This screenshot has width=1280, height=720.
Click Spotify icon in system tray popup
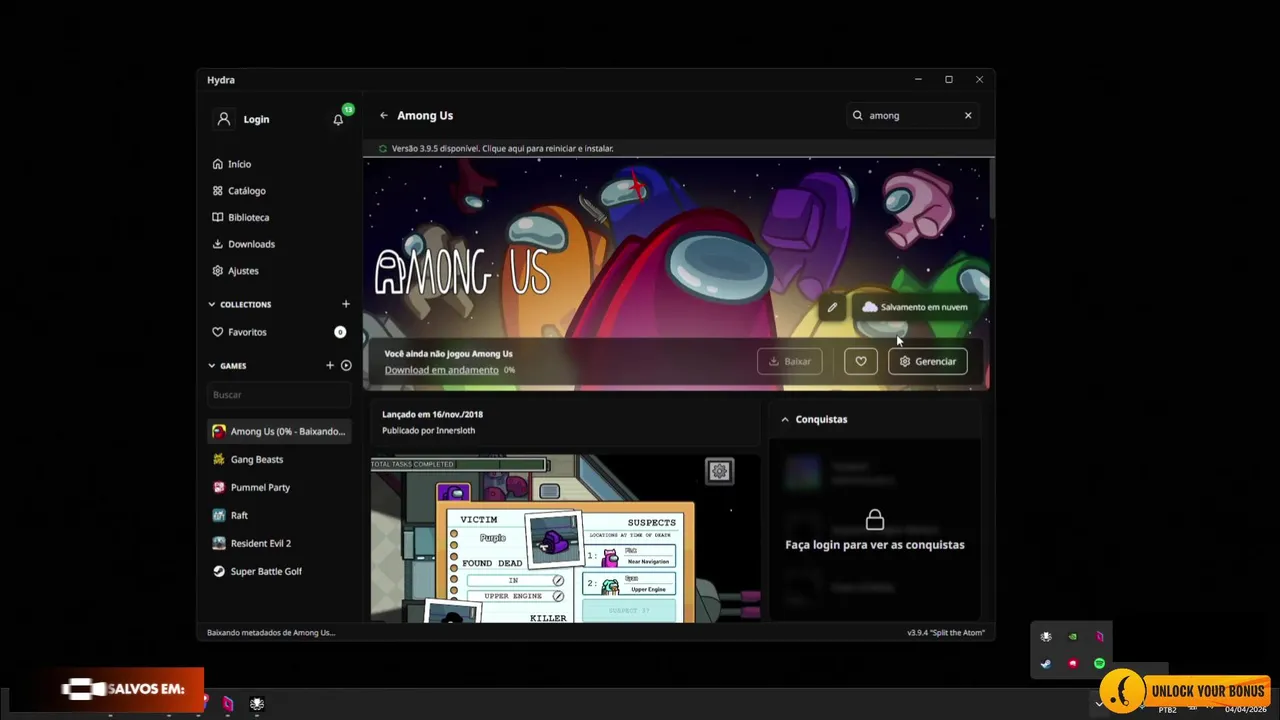(x=1099, y=664)
